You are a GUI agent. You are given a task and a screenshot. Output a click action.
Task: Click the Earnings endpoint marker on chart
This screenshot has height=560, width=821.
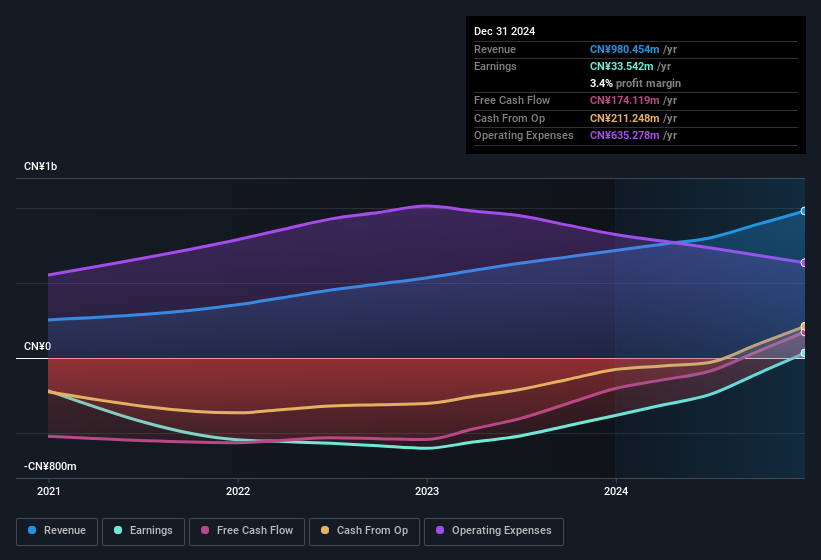[804, 353]
